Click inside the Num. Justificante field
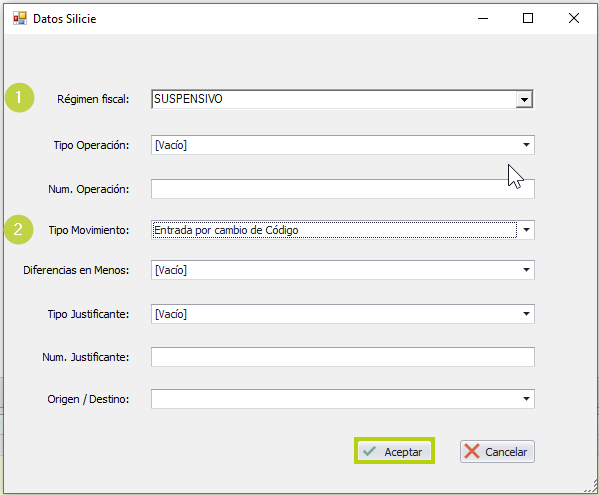Image resolution: width=599 pixels, height=495 pixels. pyautogui.click(x=343, y=357)
